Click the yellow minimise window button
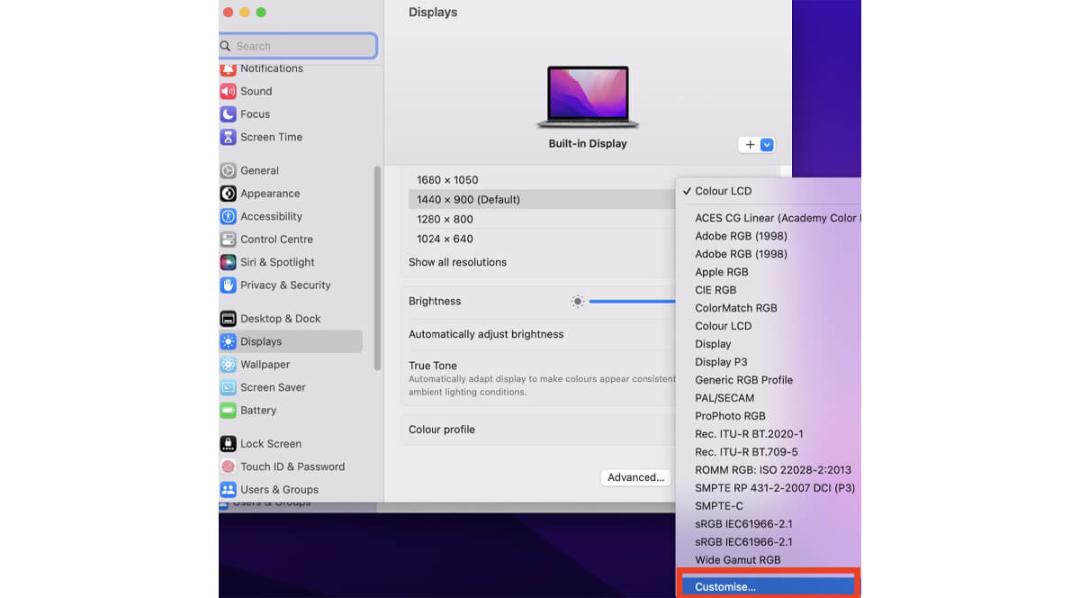Image resolution: width=1080 pixels, height=598 pixels. click(245, 12)
